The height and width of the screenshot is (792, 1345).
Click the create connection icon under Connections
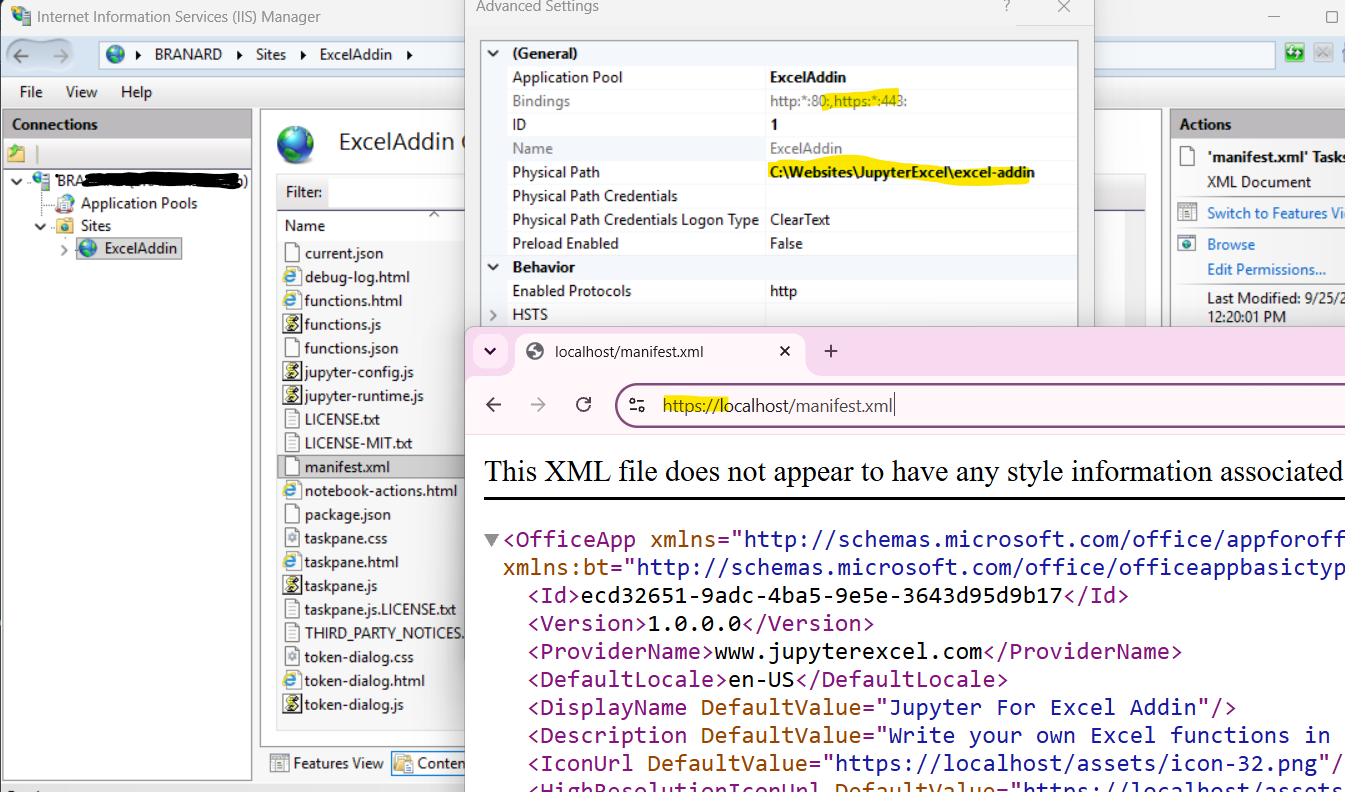[x=16, y=154]
